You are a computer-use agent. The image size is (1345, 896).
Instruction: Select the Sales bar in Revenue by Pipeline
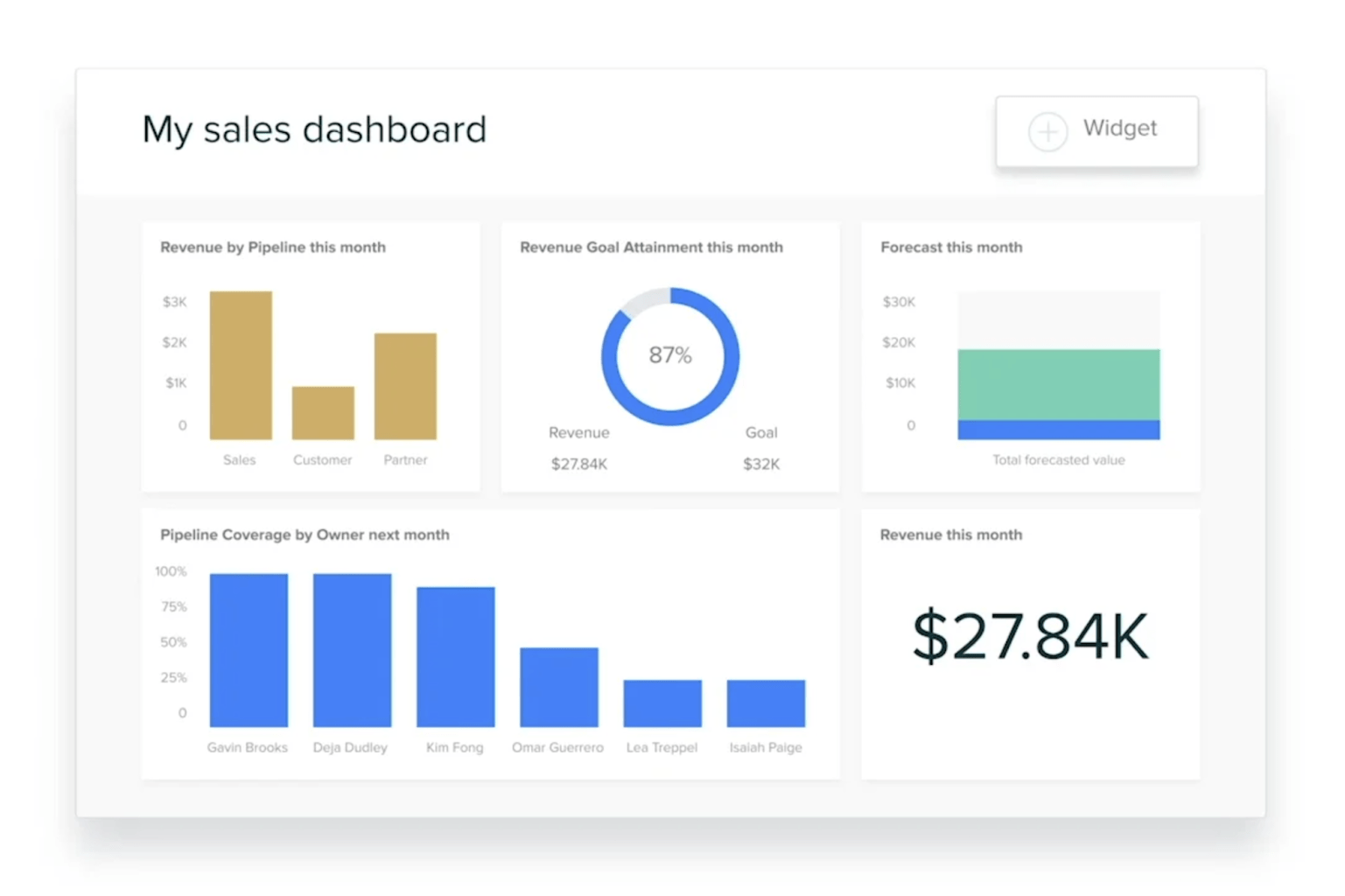pyautogui.click(x=239, y=363)
